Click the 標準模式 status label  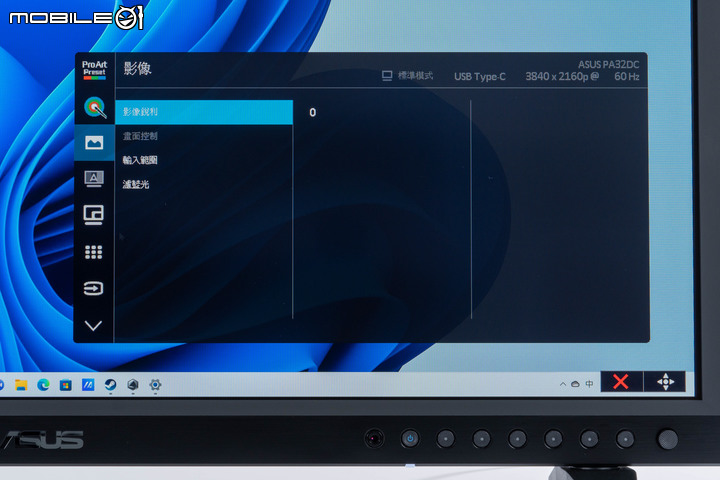[x=415, y=75]
